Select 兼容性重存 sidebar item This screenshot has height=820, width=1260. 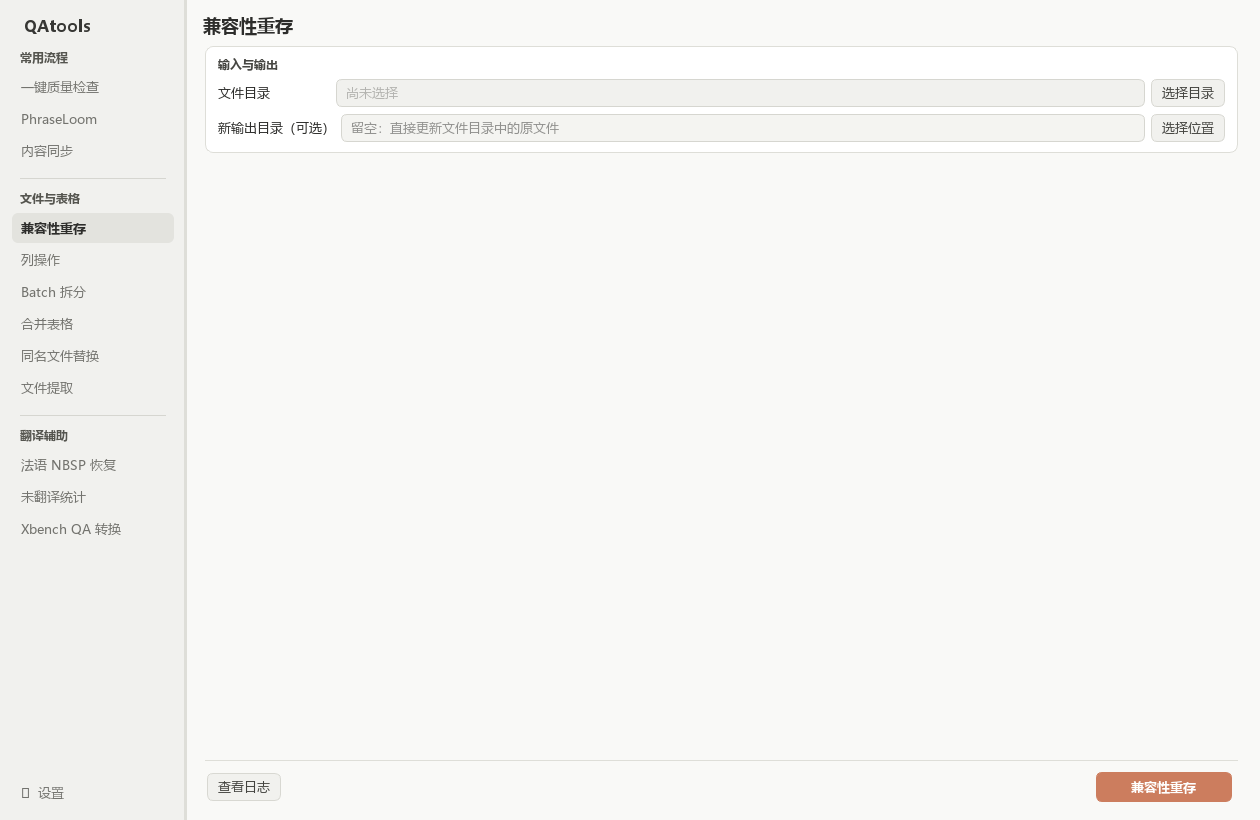click(92, 228)
